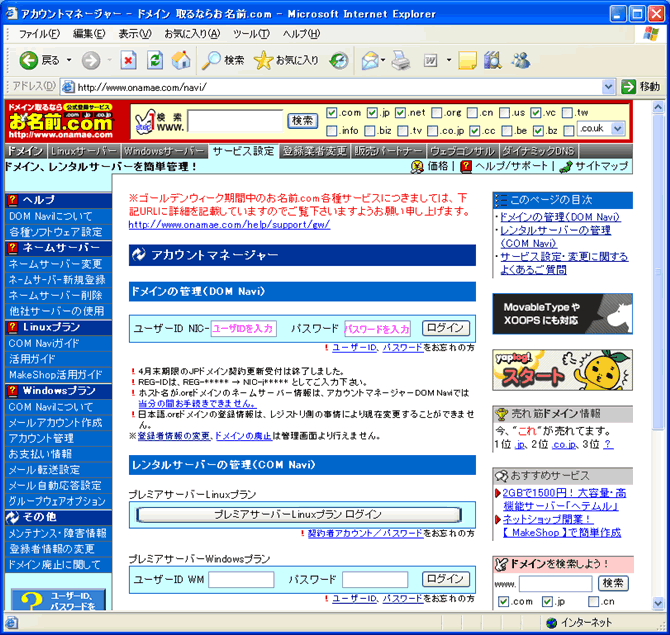Open the Messenger people icon

521,60
